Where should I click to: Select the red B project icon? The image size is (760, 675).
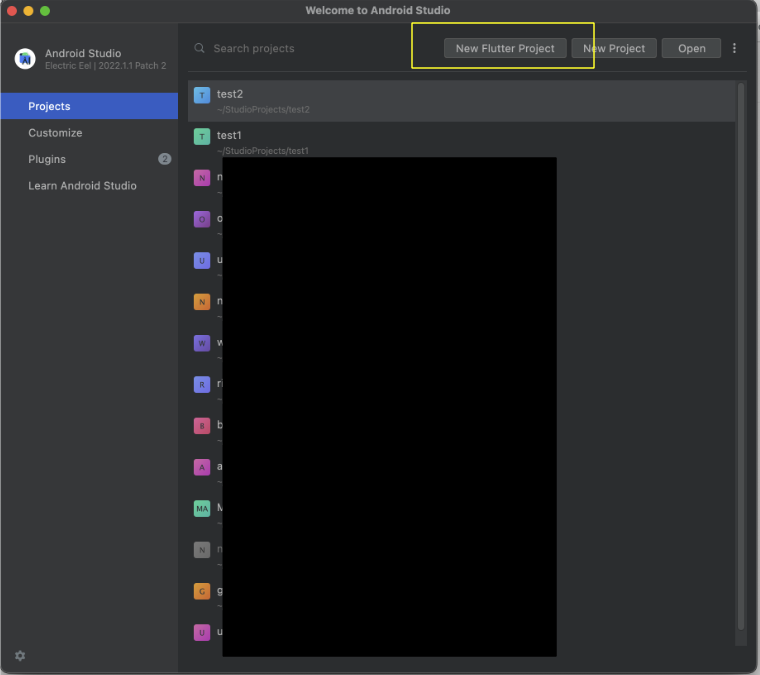(202, 426)
